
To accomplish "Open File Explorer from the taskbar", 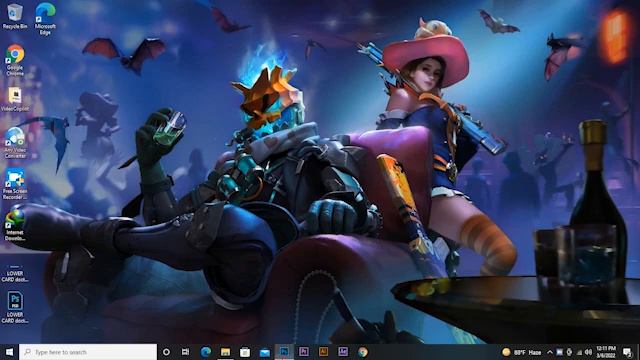I will coord(225,352).
